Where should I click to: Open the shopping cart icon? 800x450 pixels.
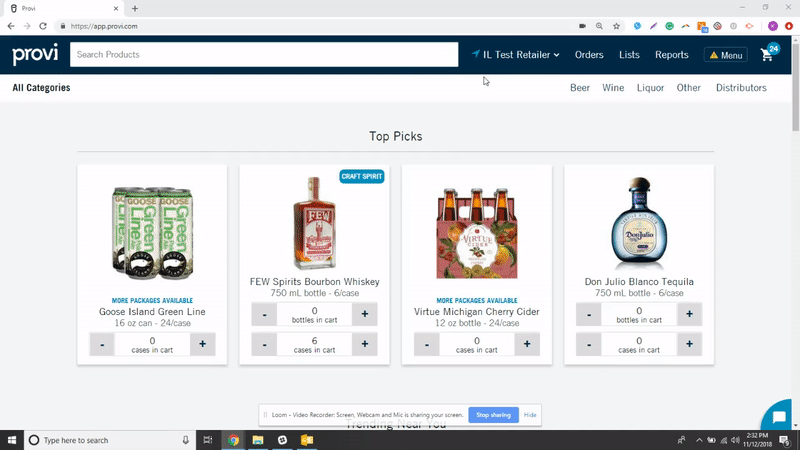tap(768, 54)
